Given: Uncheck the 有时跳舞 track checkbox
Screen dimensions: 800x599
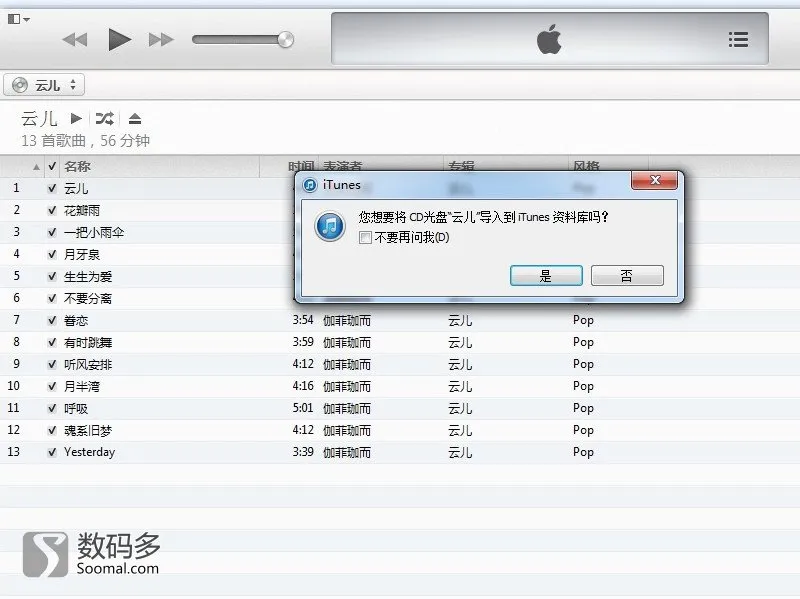Looking at the screenshot, I should 52,342.
